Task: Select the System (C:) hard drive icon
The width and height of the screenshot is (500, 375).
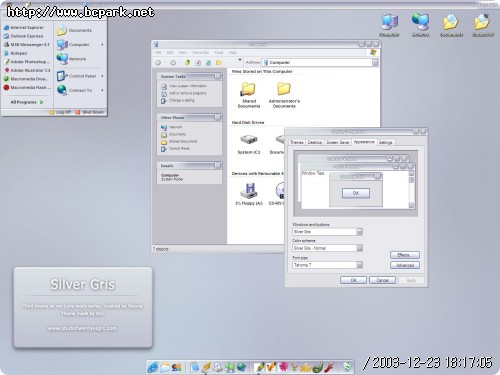Action: click(249, 144)
